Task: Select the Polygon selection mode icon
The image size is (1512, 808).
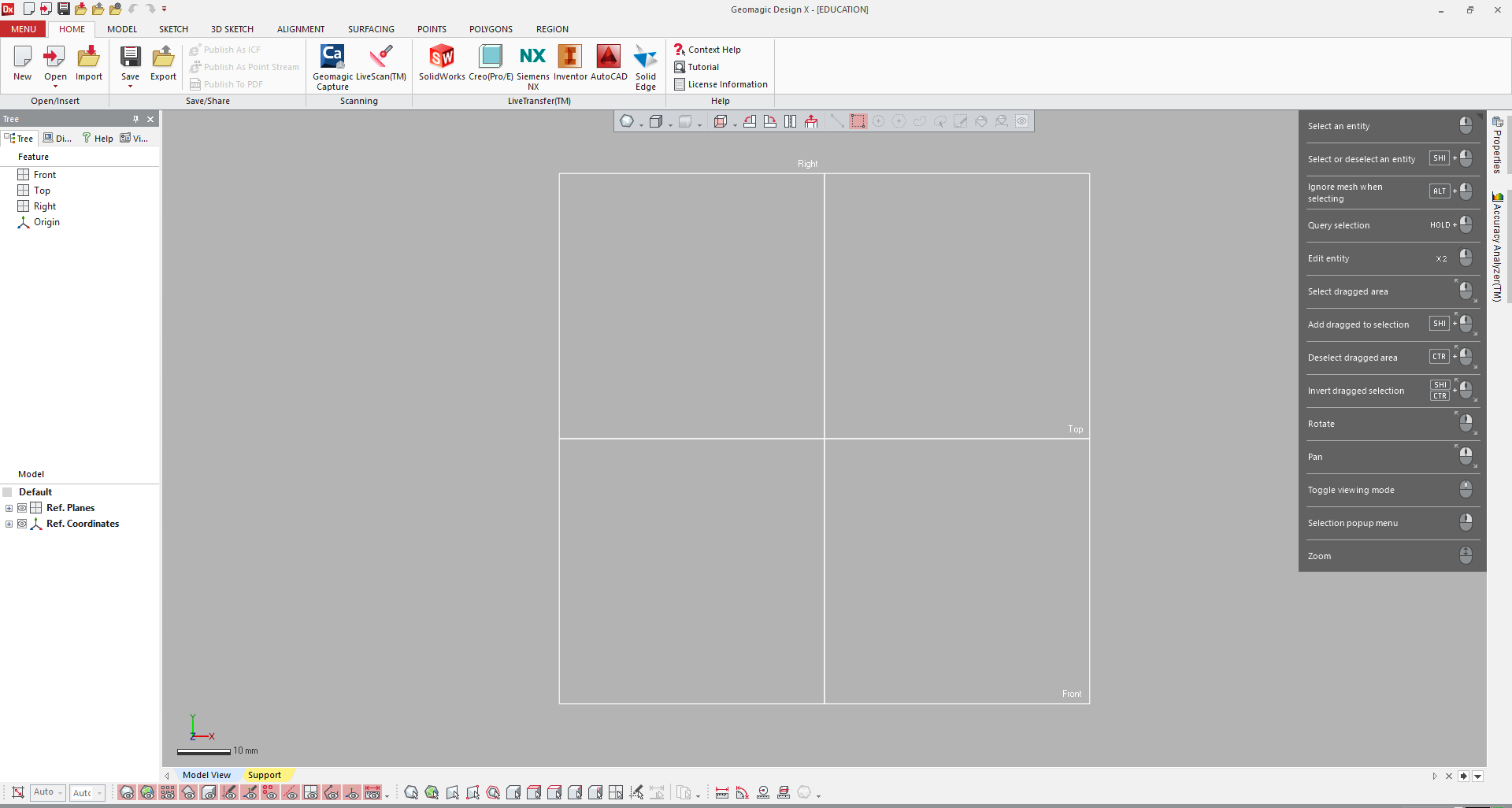Action: [899, 121]
